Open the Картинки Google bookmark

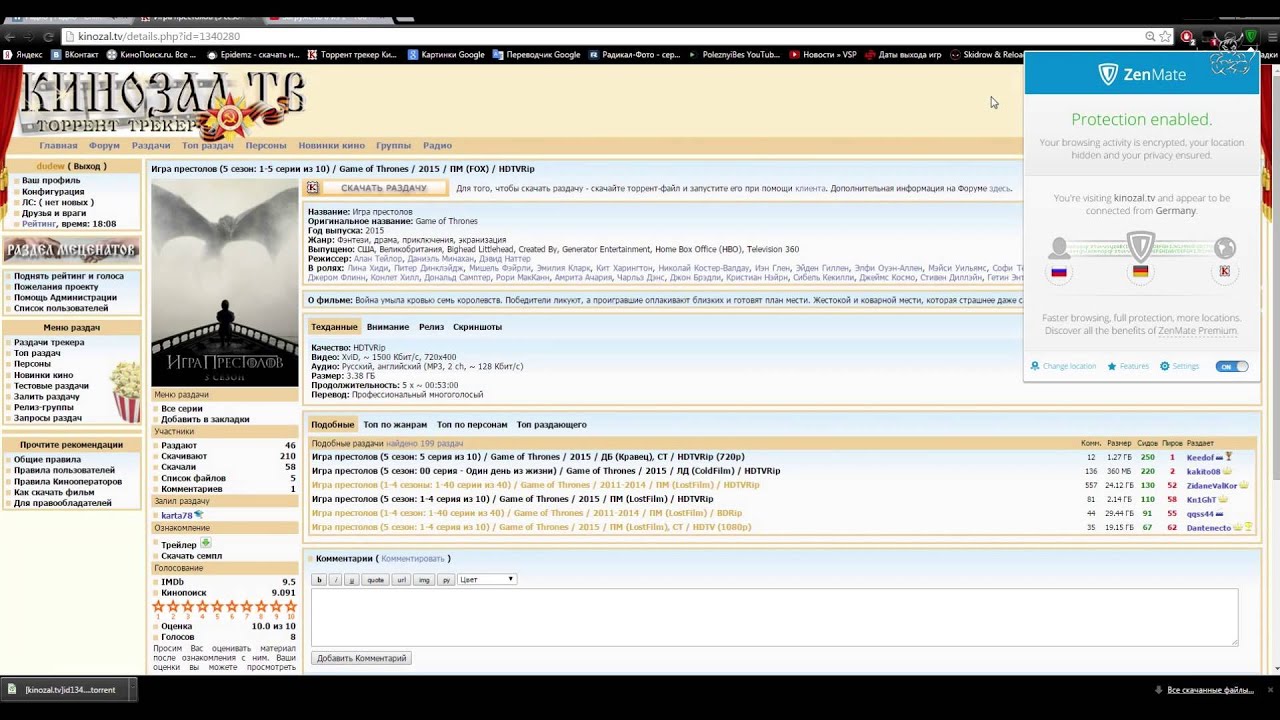point(446,55)
